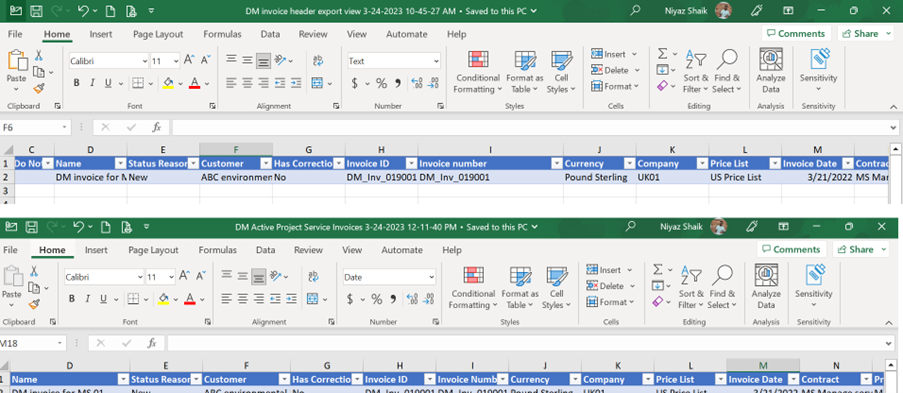Open Formulas tab in top window
This screenshot has width=903, height=393.
click(222, 34)
